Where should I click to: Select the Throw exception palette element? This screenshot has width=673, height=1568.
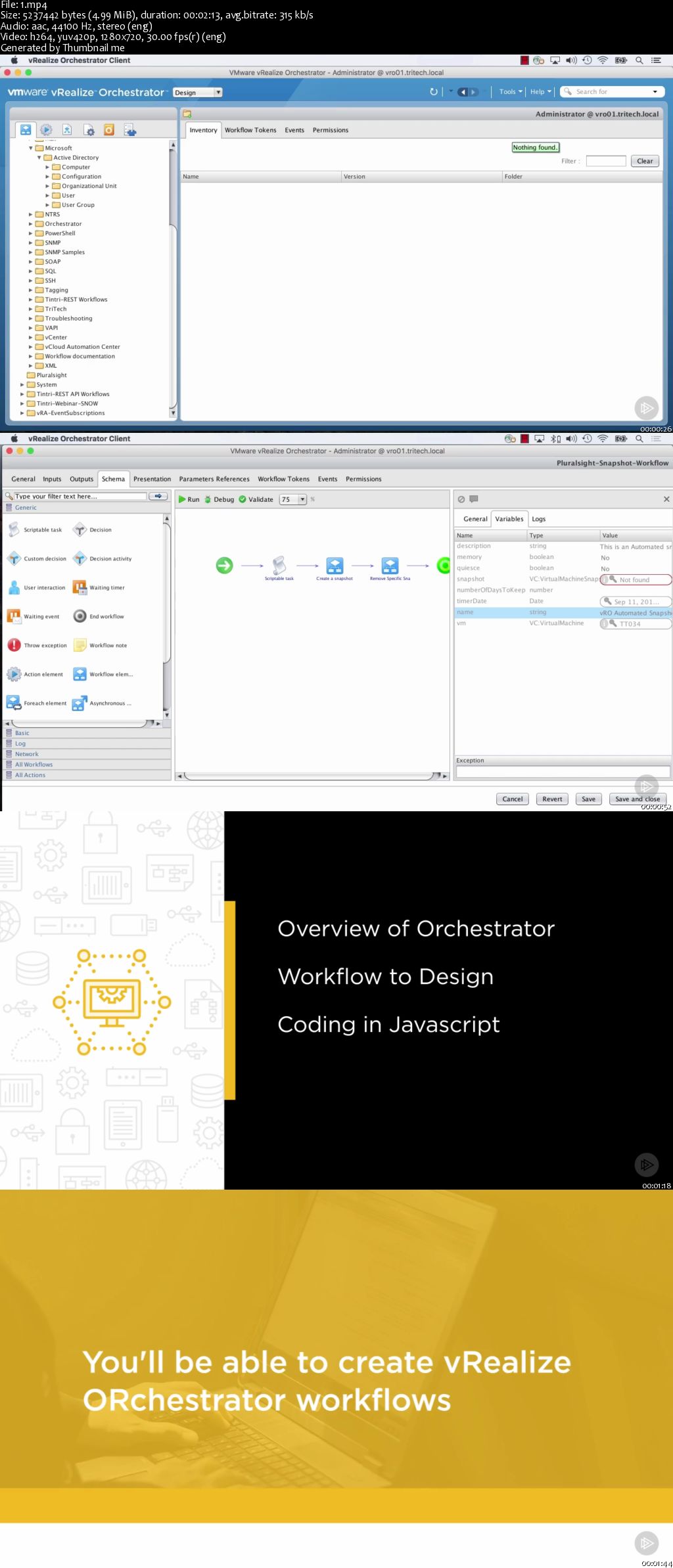click(37, 645)
